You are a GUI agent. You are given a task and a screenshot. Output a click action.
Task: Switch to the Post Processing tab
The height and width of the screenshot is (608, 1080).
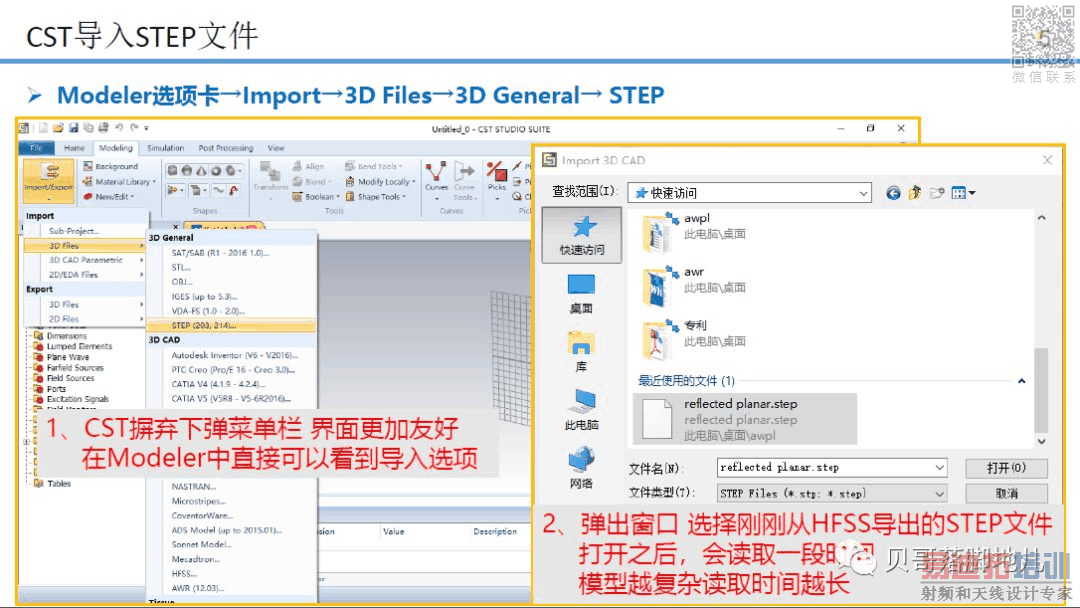coord(226,148)
